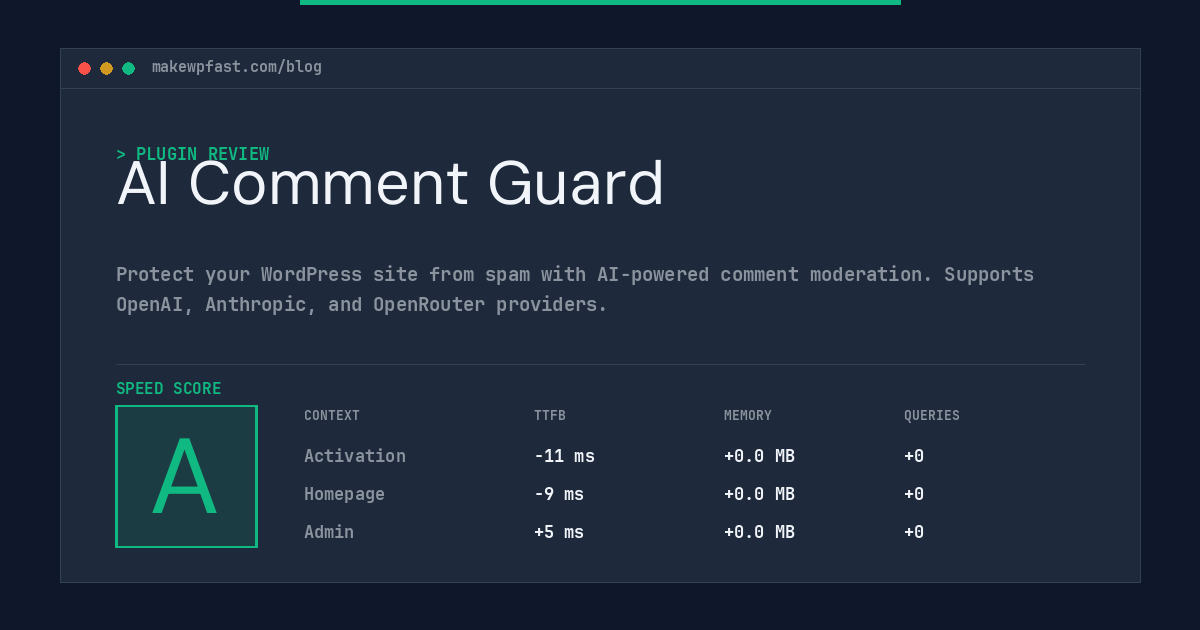Click the '> PLUGIN REVIEW' label

(192, 154)
